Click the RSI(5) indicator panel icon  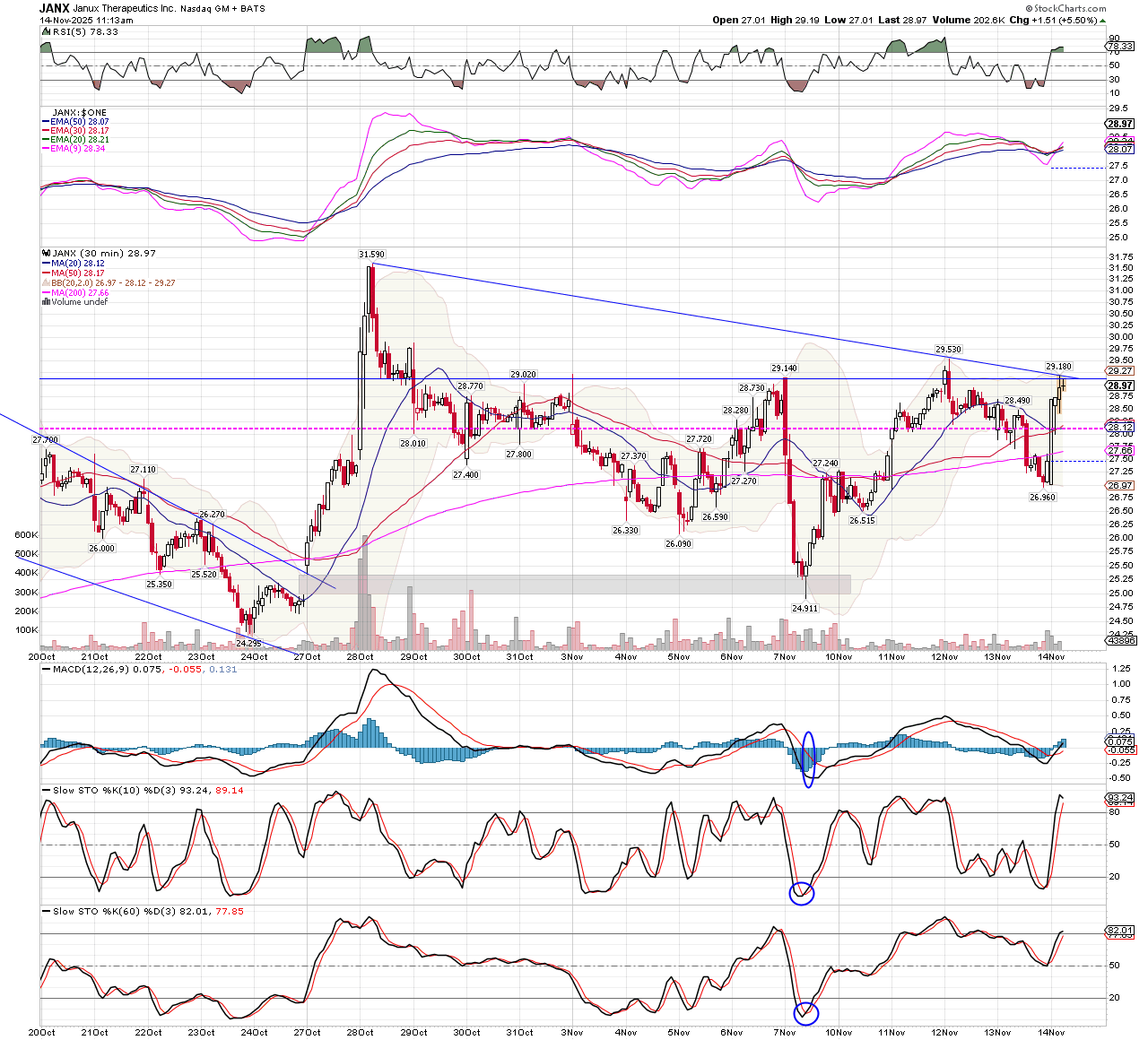click(x=44, y=32)
